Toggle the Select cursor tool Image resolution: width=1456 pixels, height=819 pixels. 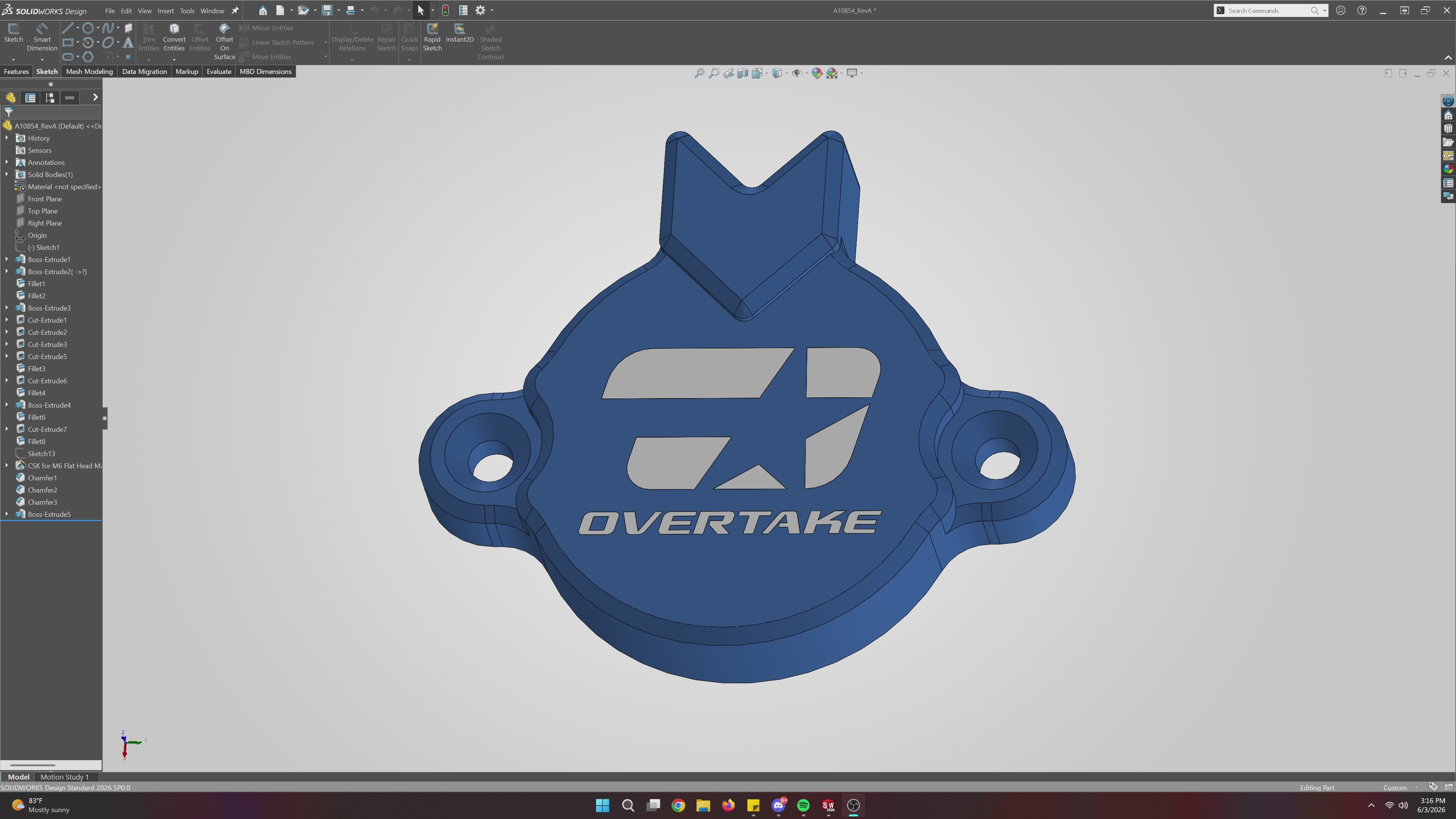coord(420,10)
